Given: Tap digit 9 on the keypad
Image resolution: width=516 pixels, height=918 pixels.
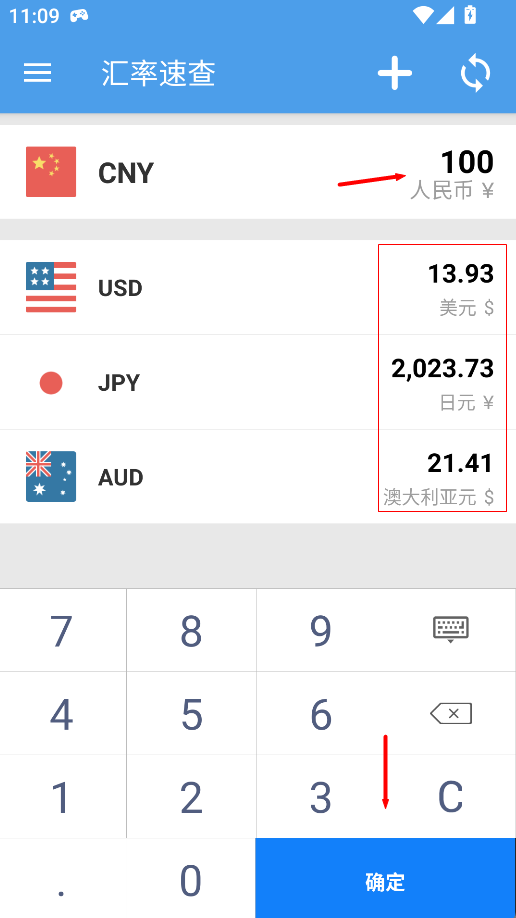Looking at the screenshot, I should click(321, 631).
